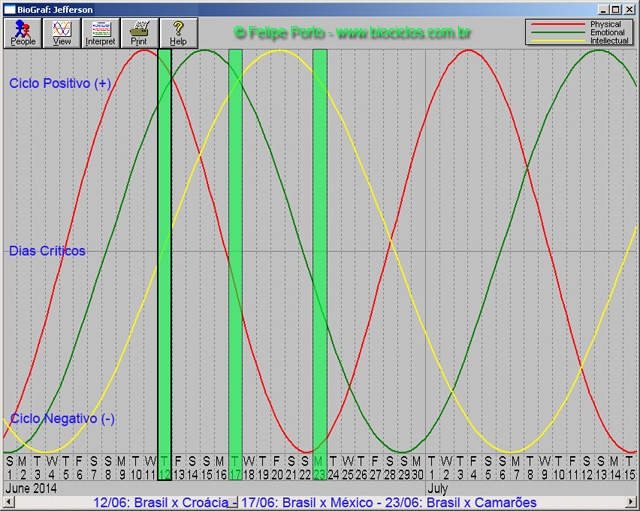Click the BioGraf window system icon
Screen dimensions: 640x511
click(9, 10)
